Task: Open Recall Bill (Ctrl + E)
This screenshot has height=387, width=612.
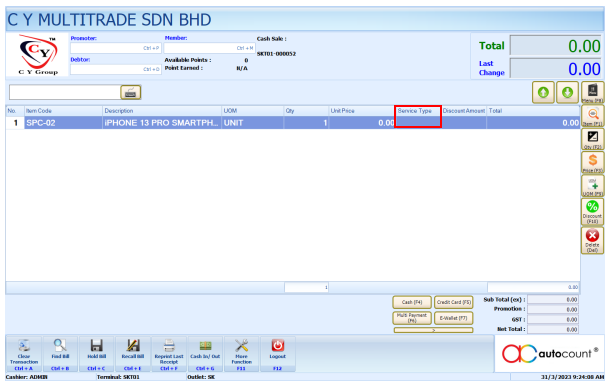Action: [x=133, y=354]
